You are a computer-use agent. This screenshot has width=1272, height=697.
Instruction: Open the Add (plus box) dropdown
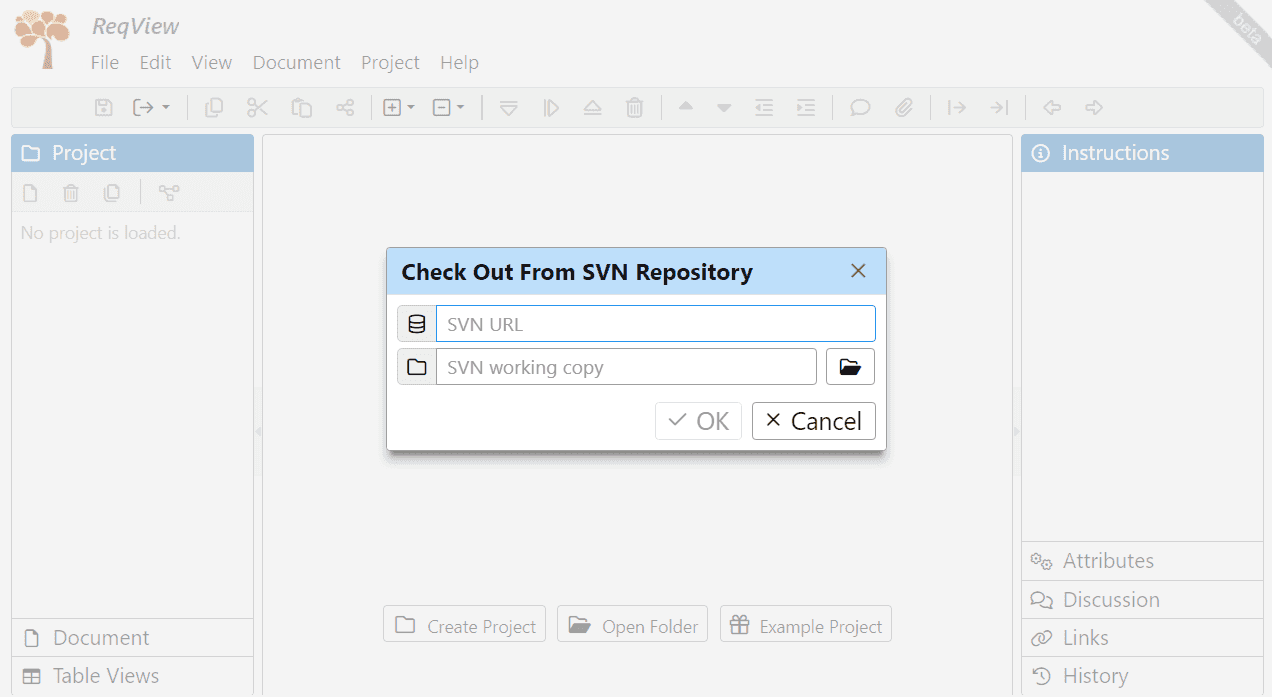tap(399, 107)
